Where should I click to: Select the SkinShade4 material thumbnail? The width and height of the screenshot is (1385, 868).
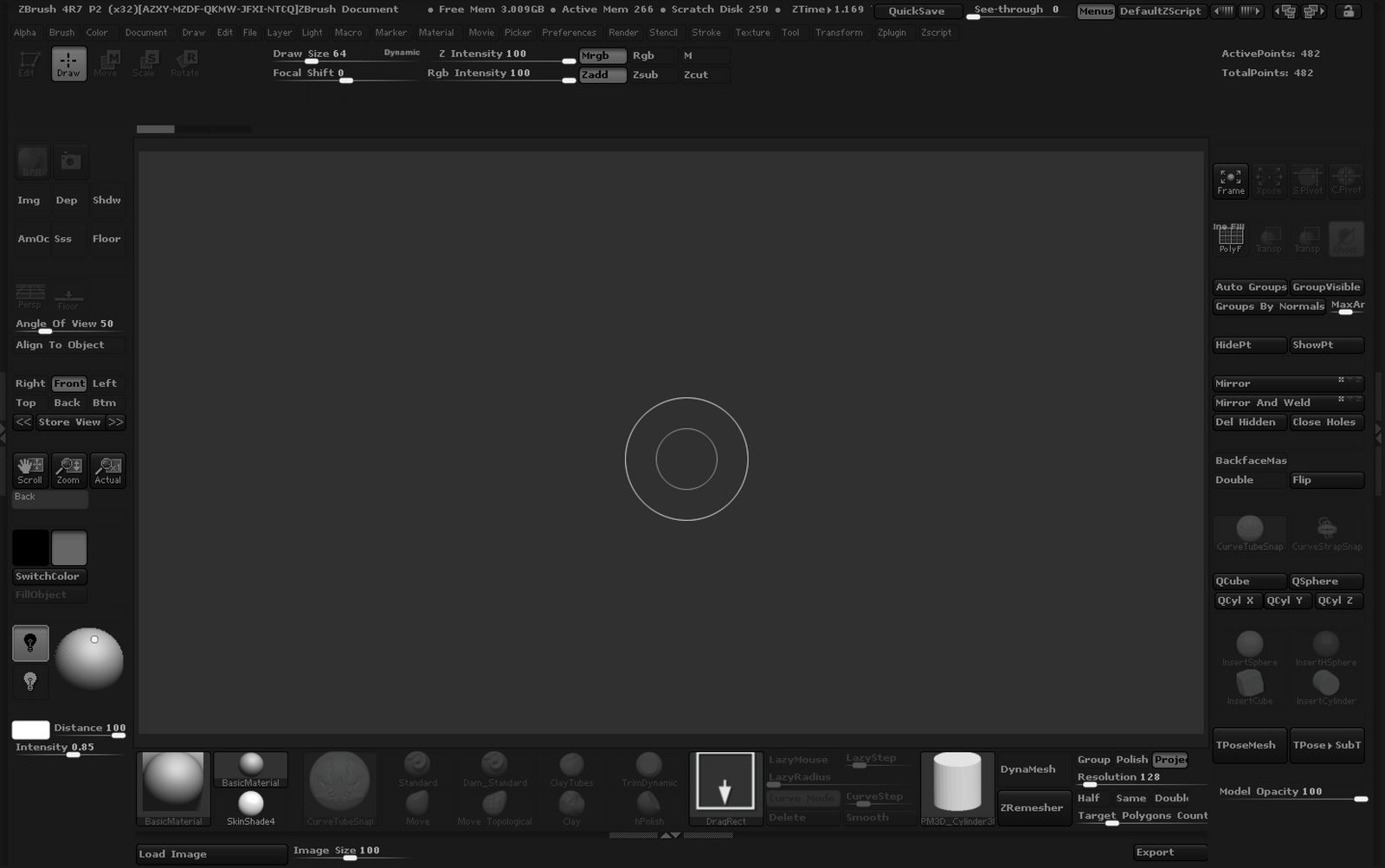249,805
